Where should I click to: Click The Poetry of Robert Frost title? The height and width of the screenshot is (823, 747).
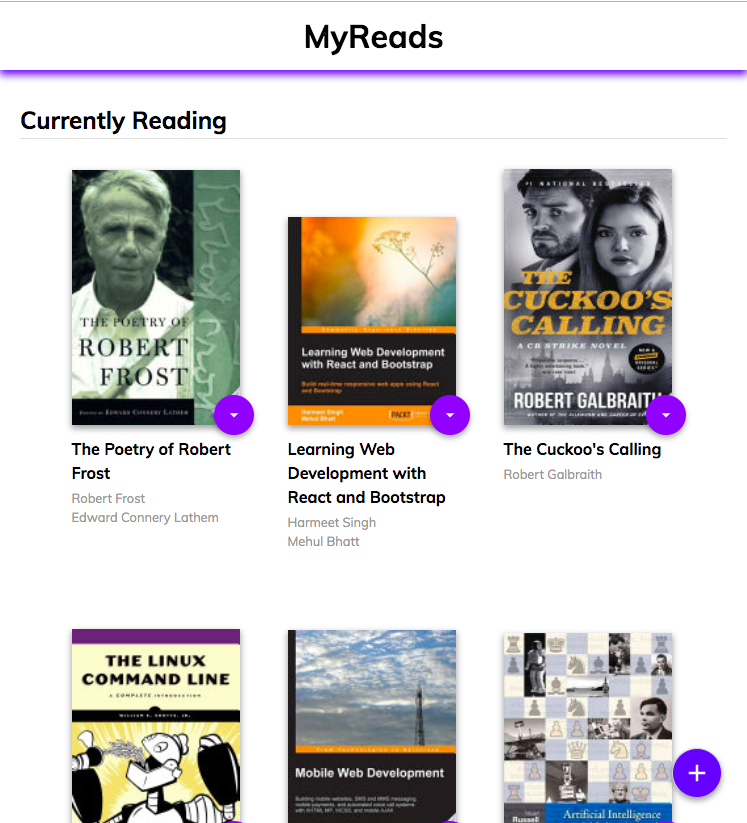pyautogui.click(x=151, y=461)
